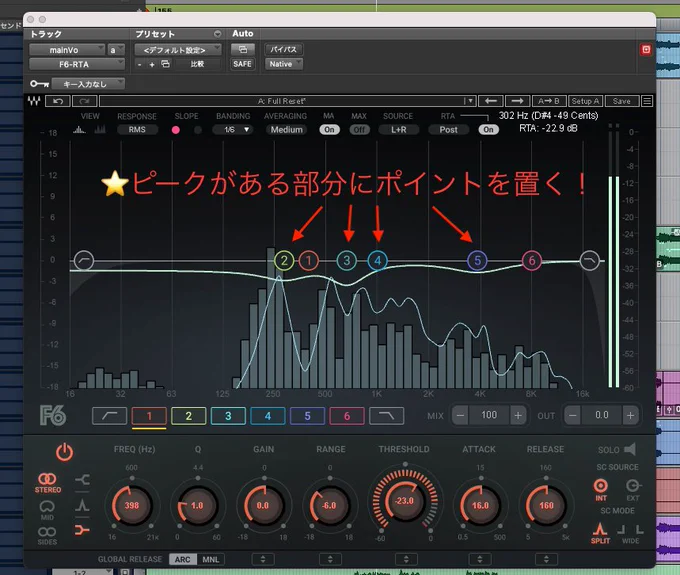Select MID processing mode icon
Image resolution: width=680 pixels, height=575 pixels.
tap(47, 510)
